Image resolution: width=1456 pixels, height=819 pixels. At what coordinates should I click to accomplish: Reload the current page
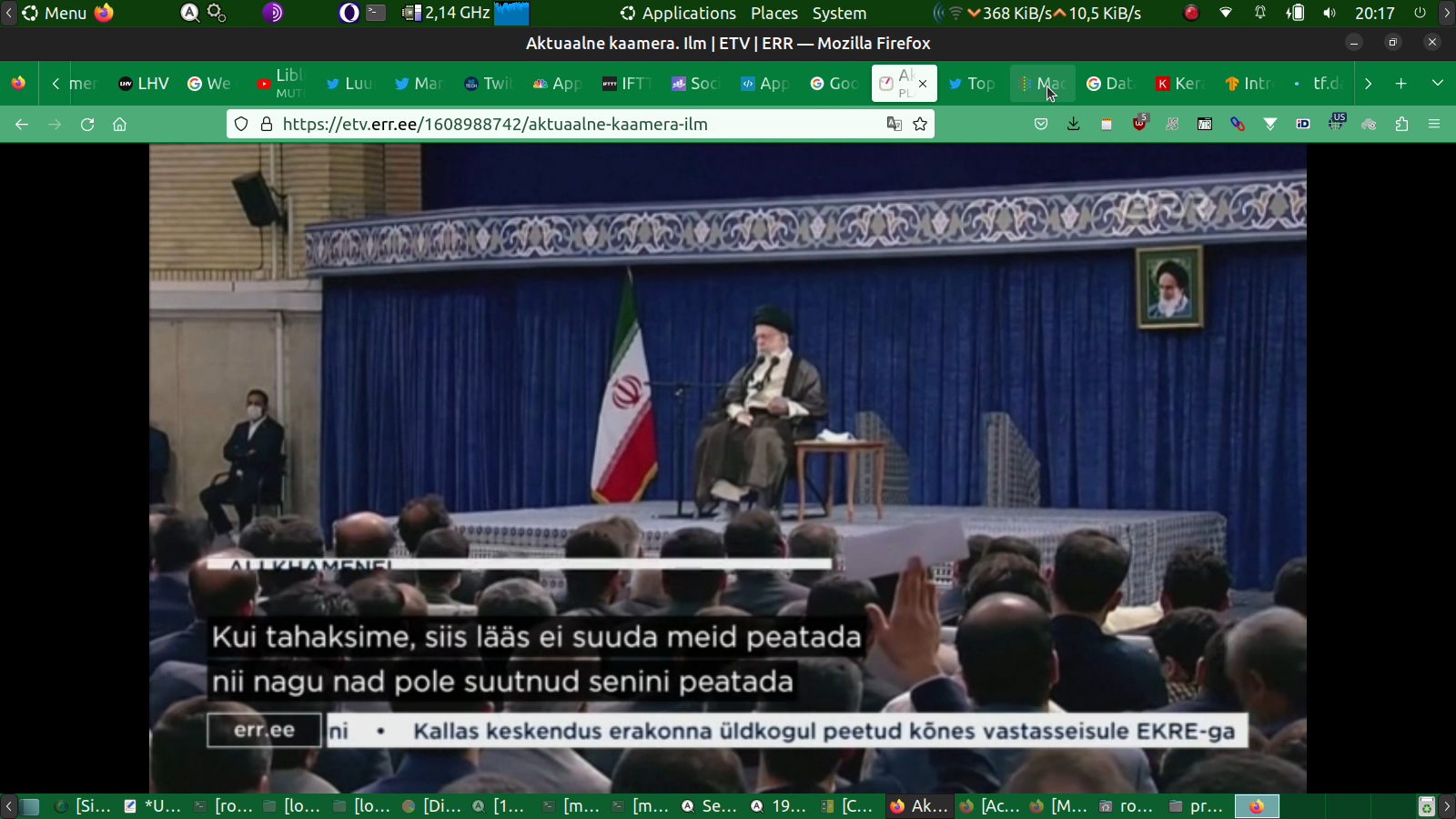tap(87, 125)
